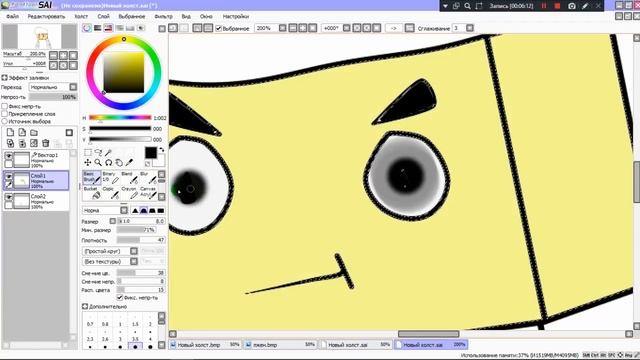Image resolution: width=640 pixels, height=360 pixels.
Task: Hide the Слой2 layer
Action: (x=9, y=197)
